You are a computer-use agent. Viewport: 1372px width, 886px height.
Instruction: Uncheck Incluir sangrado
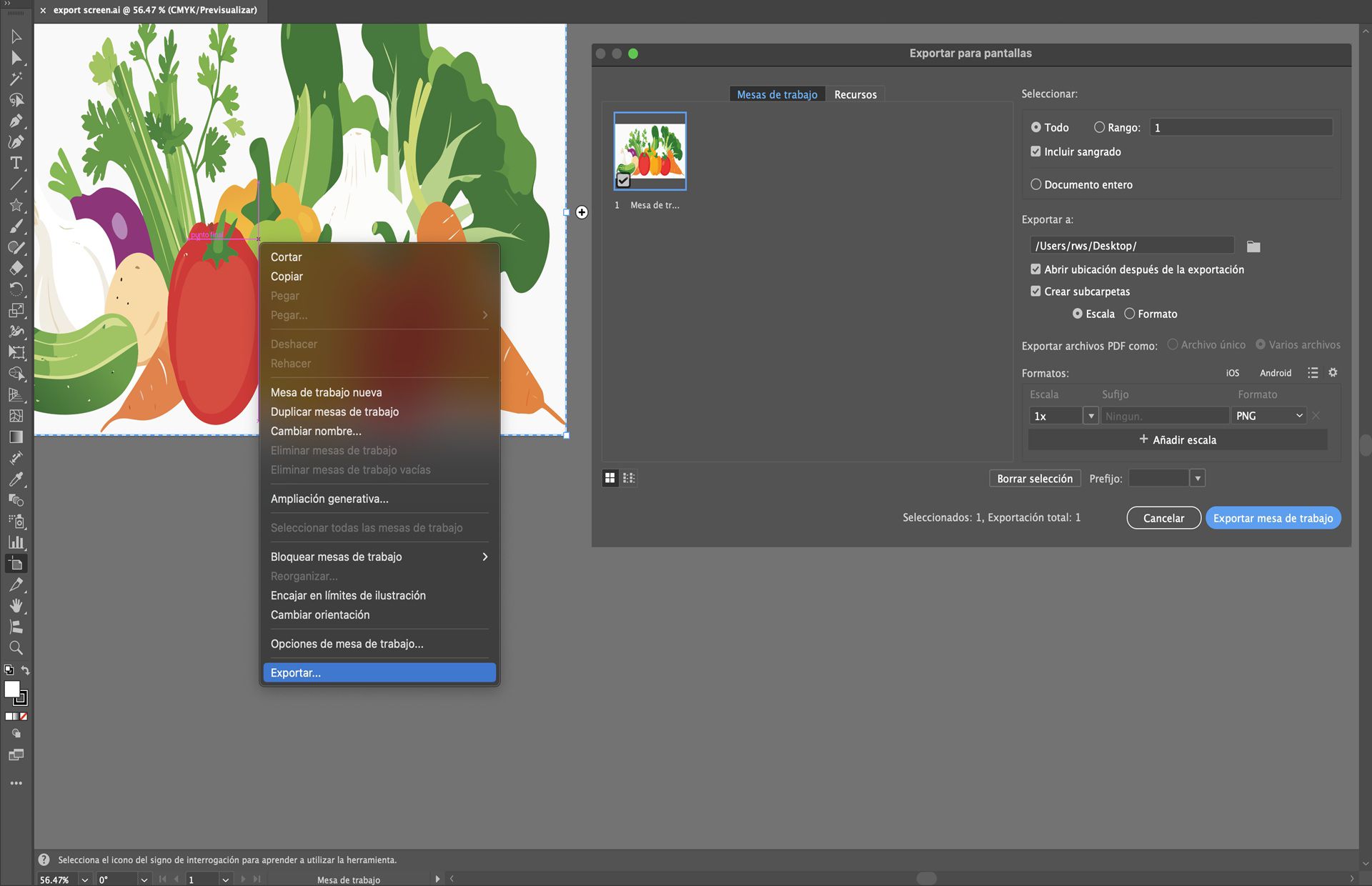click(1035, 151)
